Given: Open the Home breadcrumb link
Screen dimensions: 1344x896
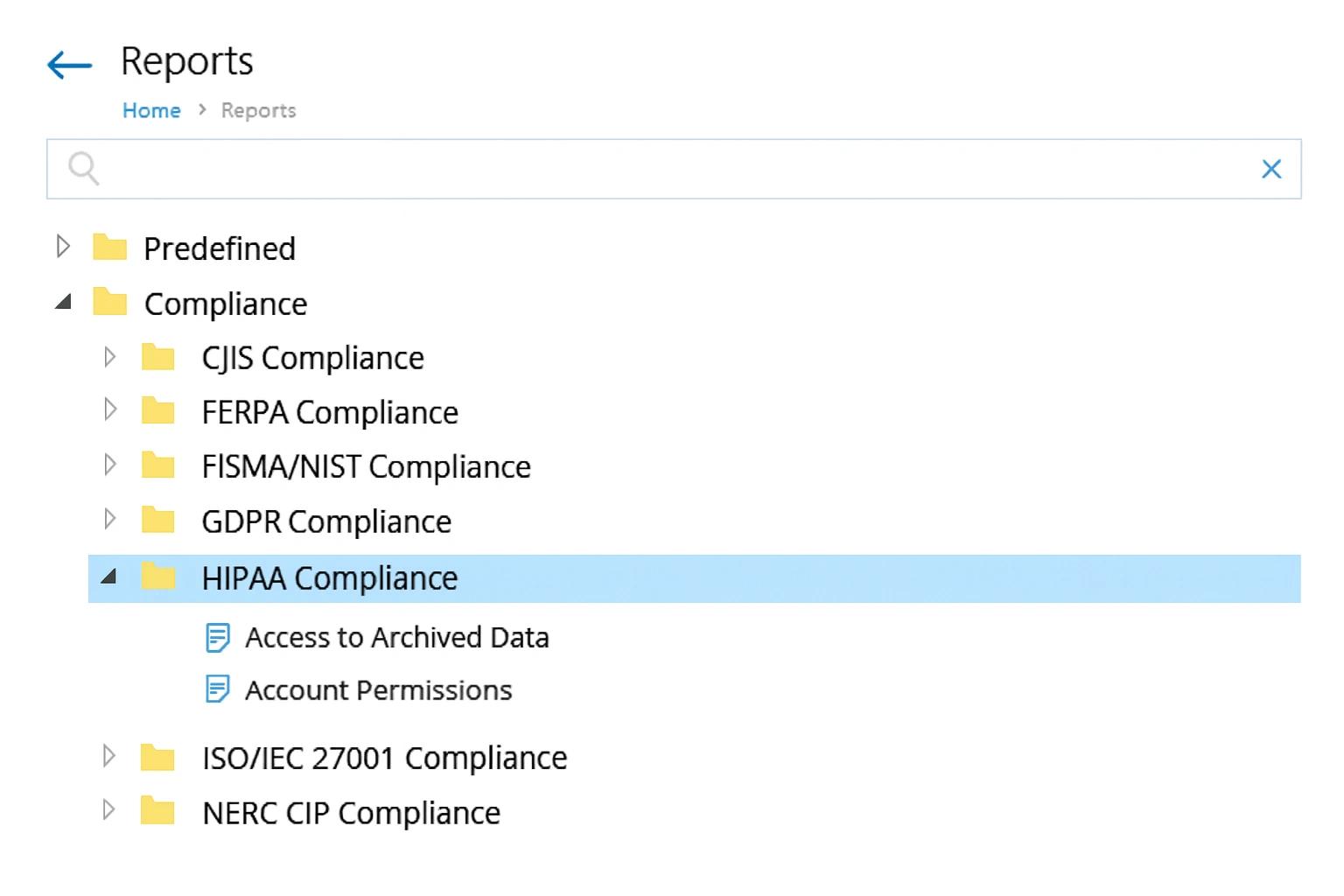Looking at the screenshot, I should 151,110.
